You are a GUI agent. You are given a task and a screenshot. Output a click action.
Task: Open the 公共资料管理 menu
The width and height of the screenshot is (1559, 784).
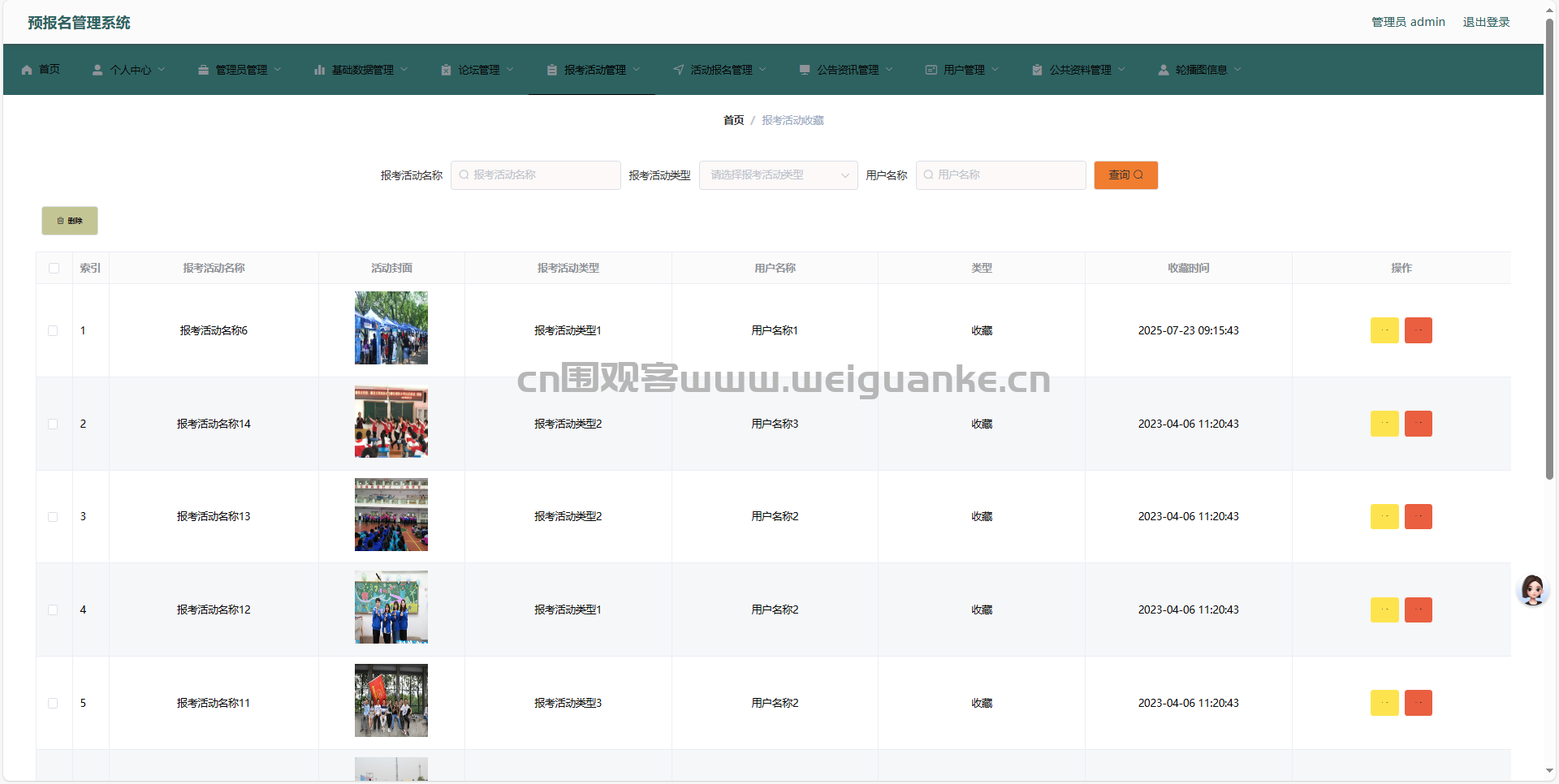click(x=1079, y=71)
